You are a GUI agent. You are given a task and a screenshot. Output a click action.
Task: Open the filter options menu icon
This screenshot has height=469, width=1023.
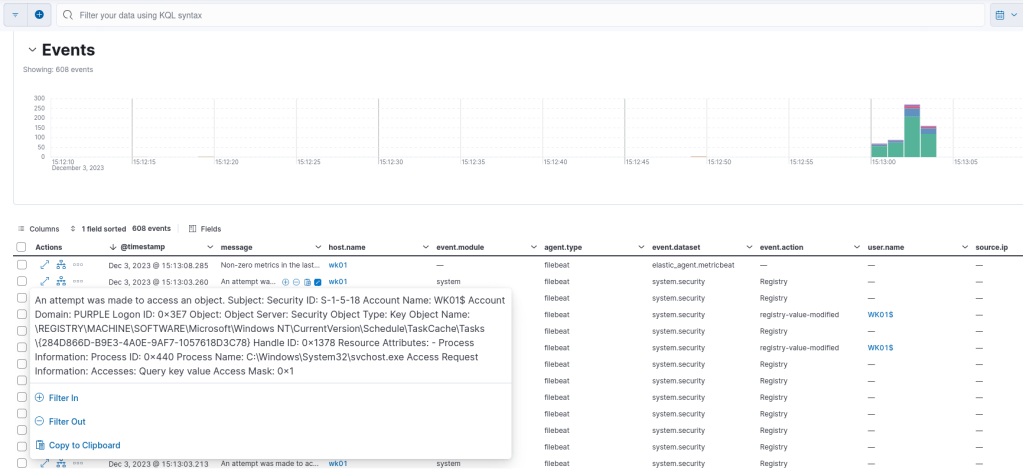(x=15, y=15)
